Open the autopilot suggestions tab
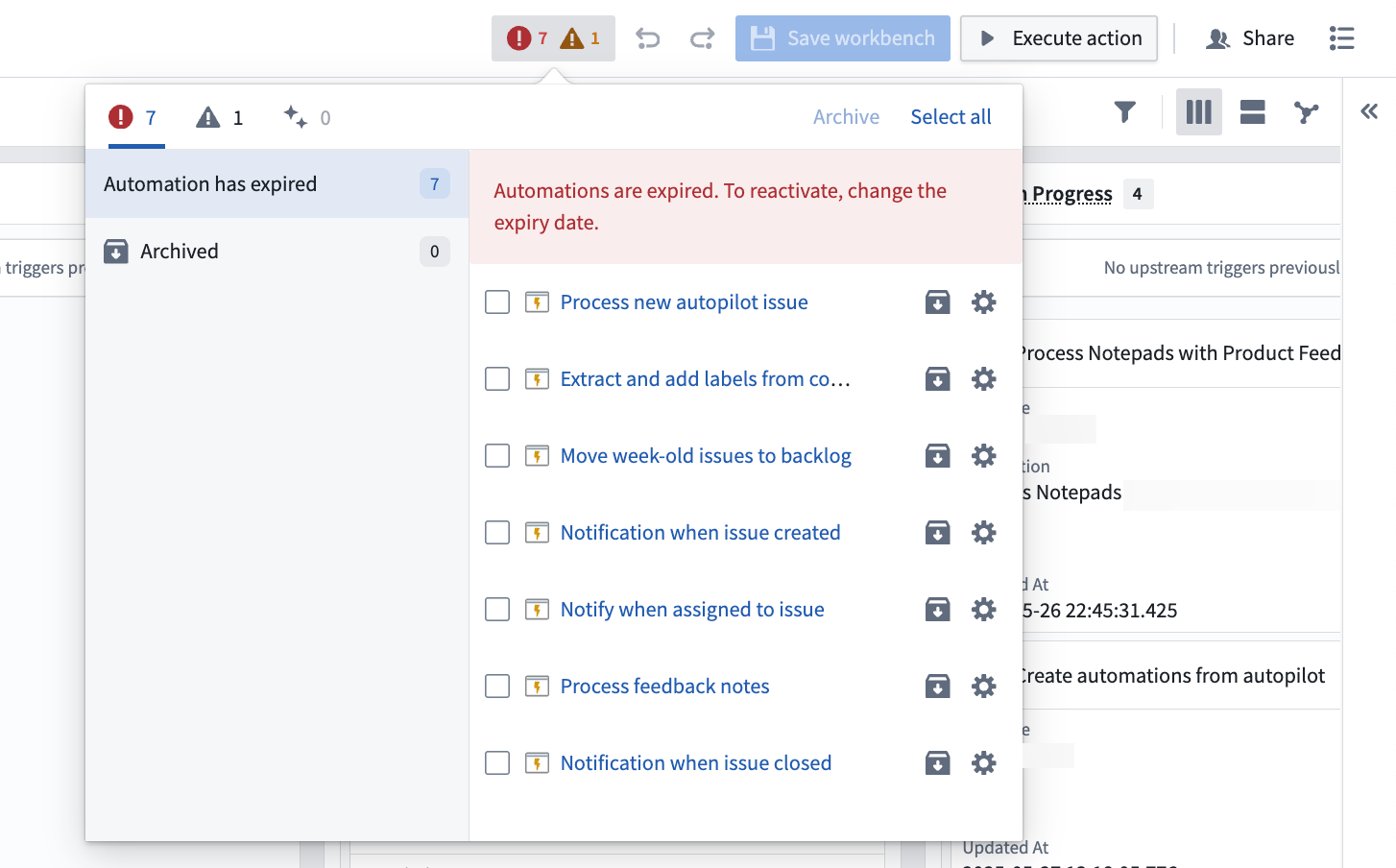Viewport: 1396px width, 868px height. [x=305, y=116]
